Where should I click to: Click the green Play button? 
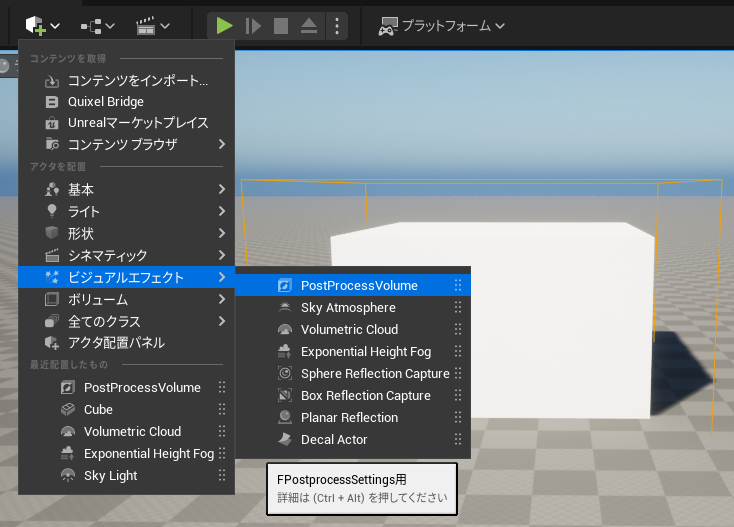pos(224,25)
